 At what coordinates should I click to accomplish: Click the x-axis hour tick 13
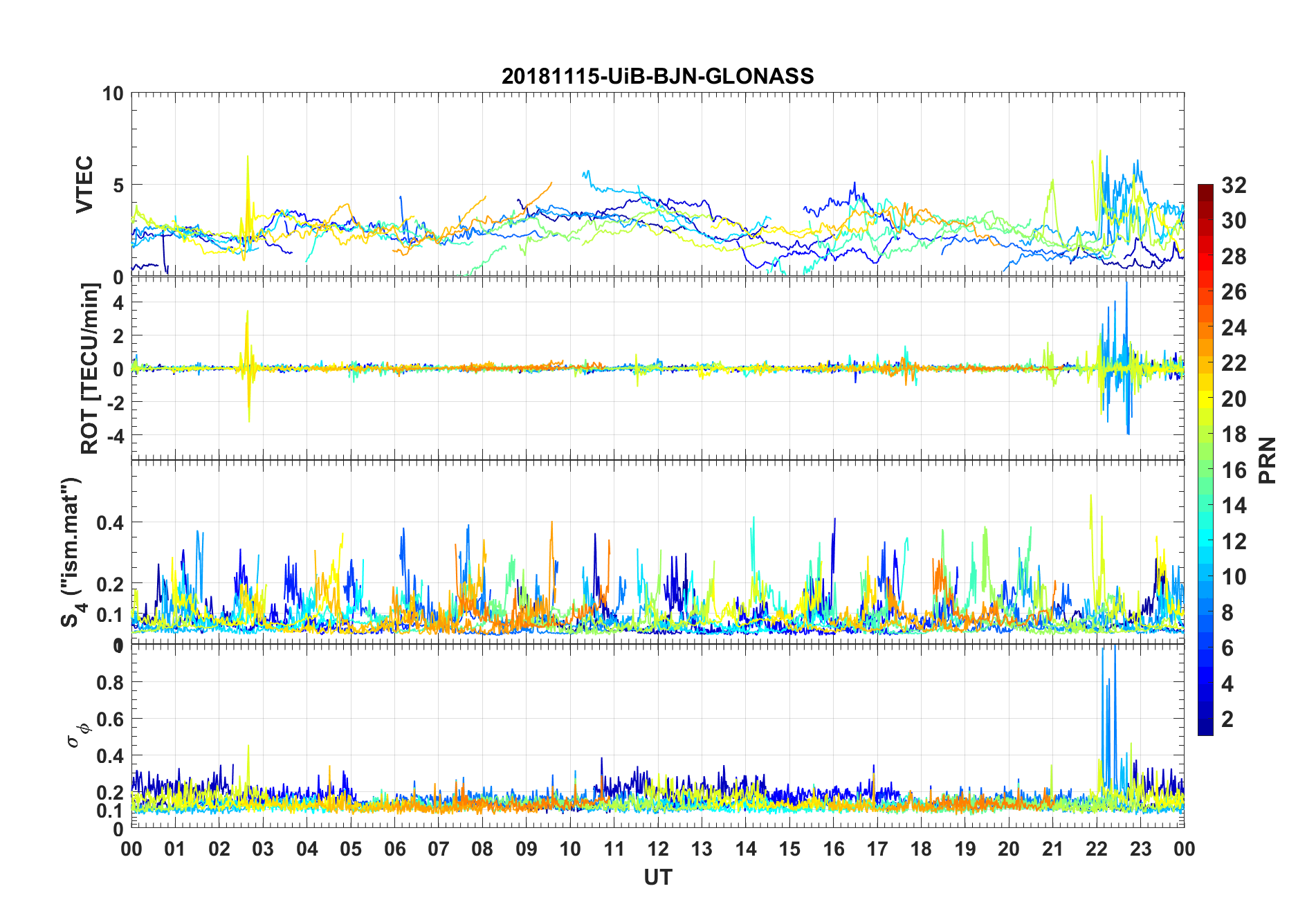tap(702, 849)
